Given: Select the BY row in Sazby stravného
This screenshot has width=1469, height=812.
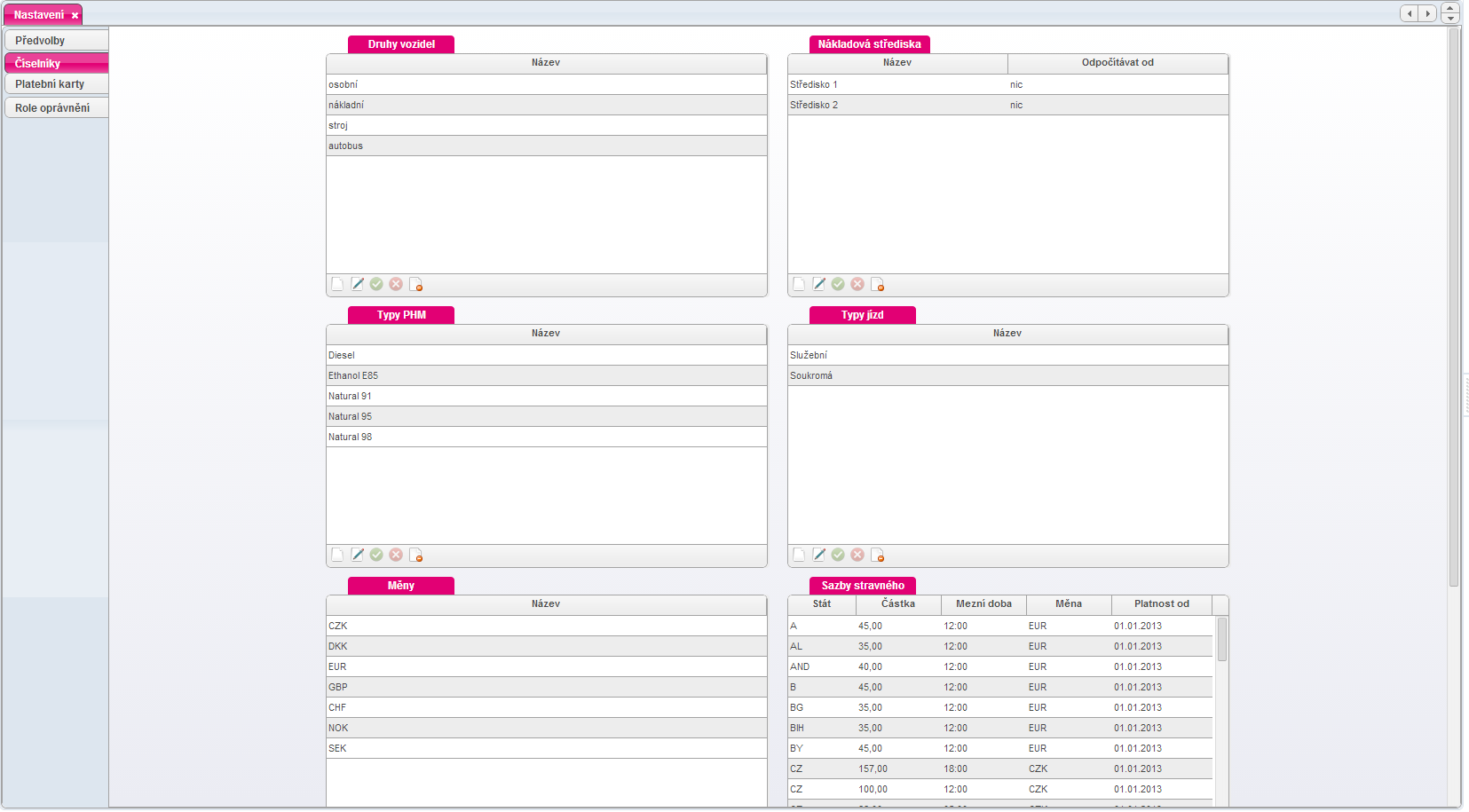Looking at the screenshot, I should [1000, 748].
